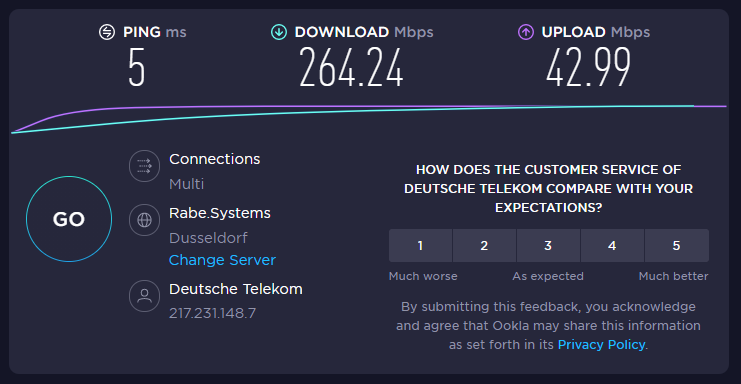
Task: Click the 264.24 download result
Action: (351, 68)
